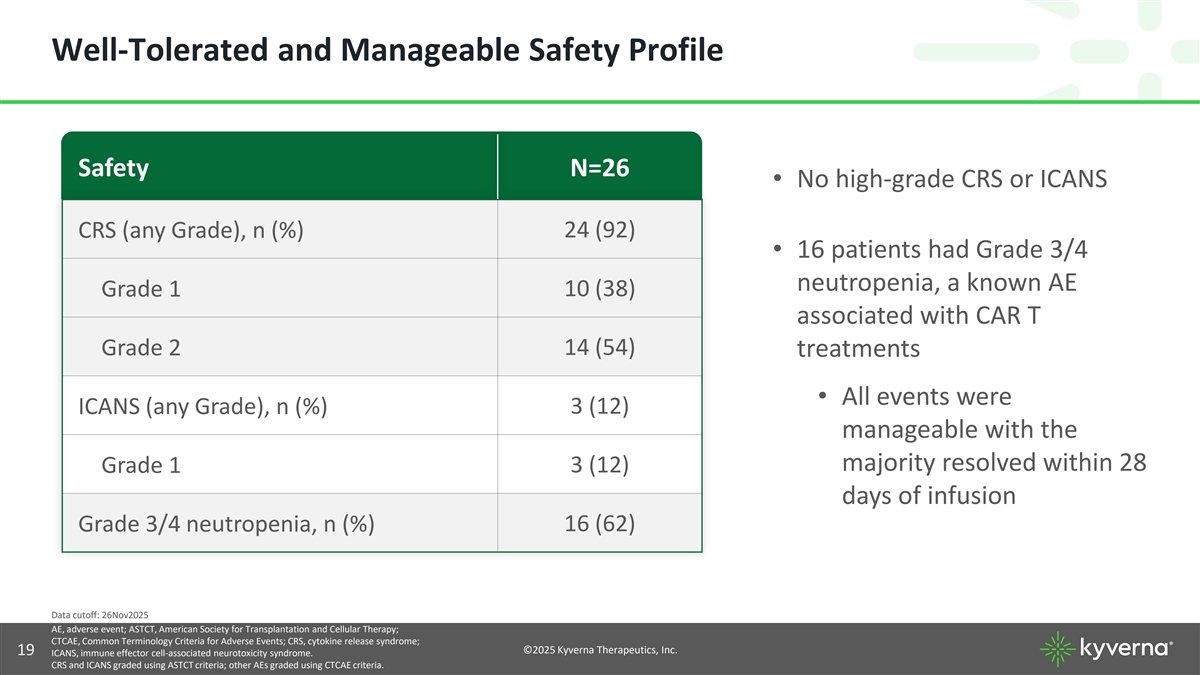
Task: Click the No high-grade CRS or ICANS bullet
Action: 951,180
